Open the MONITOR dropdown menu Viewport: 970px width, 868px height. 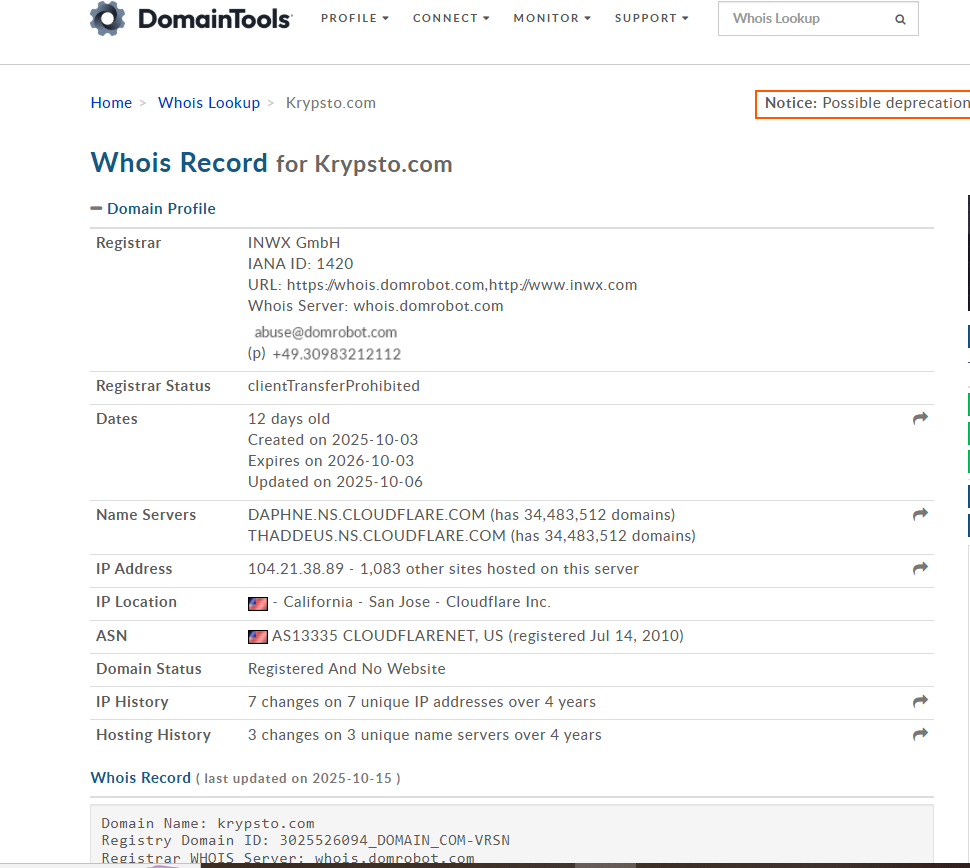click(x=552, y=19)
